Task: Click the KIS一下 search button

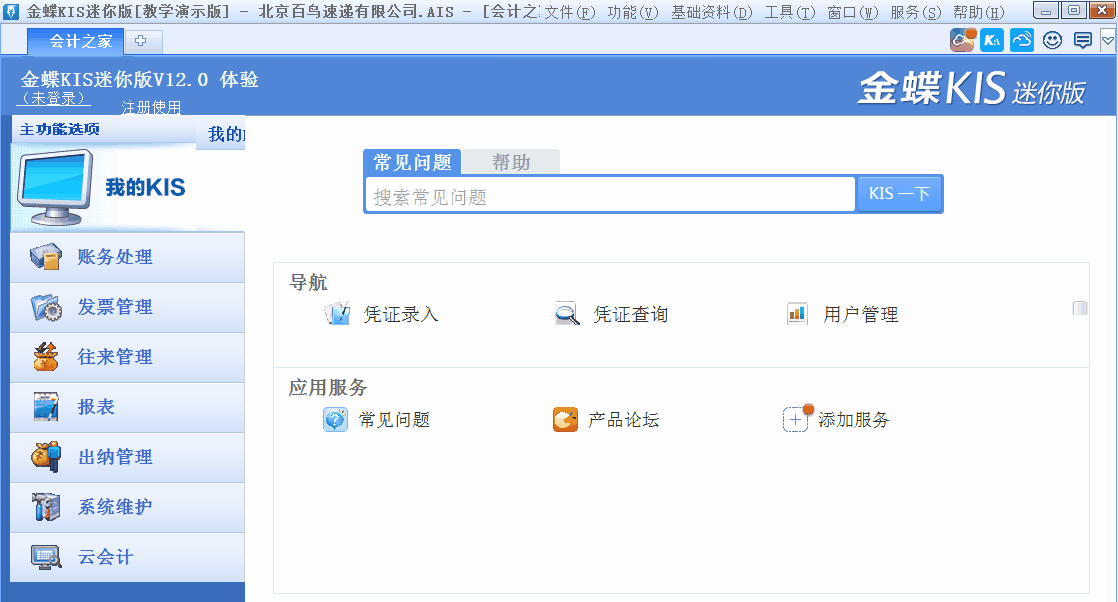Action: pos(898,193)
